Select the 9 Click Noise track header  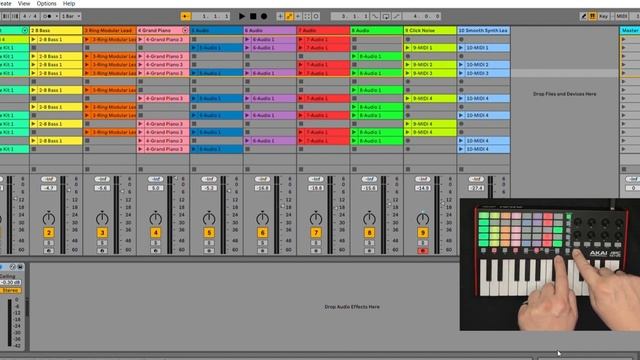point(430,30)
